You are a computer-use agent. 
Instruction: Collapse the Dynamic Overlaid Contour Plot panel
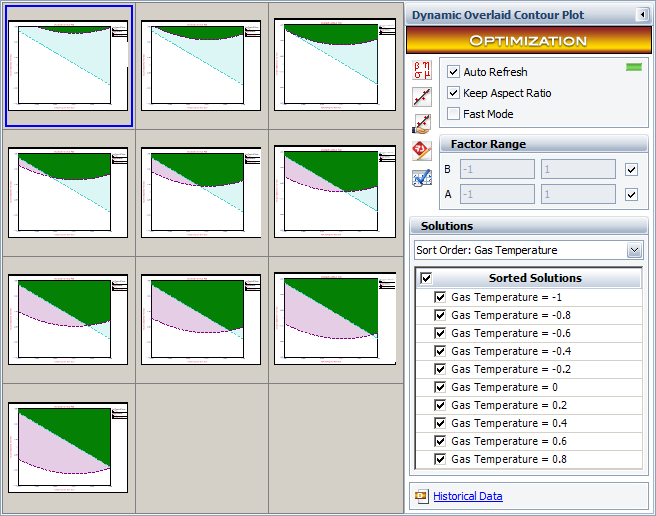(641, 15)
